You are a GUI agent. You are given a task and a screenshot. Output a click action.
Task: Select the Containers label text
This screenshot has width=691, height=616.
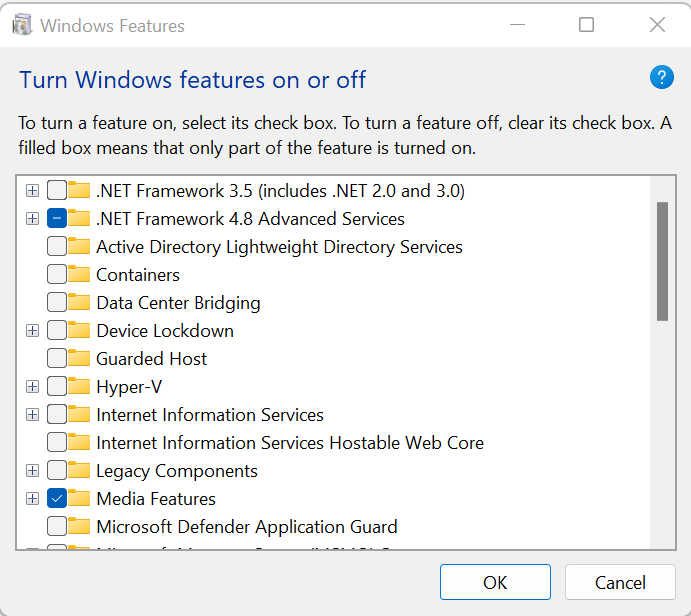point(138,275)
